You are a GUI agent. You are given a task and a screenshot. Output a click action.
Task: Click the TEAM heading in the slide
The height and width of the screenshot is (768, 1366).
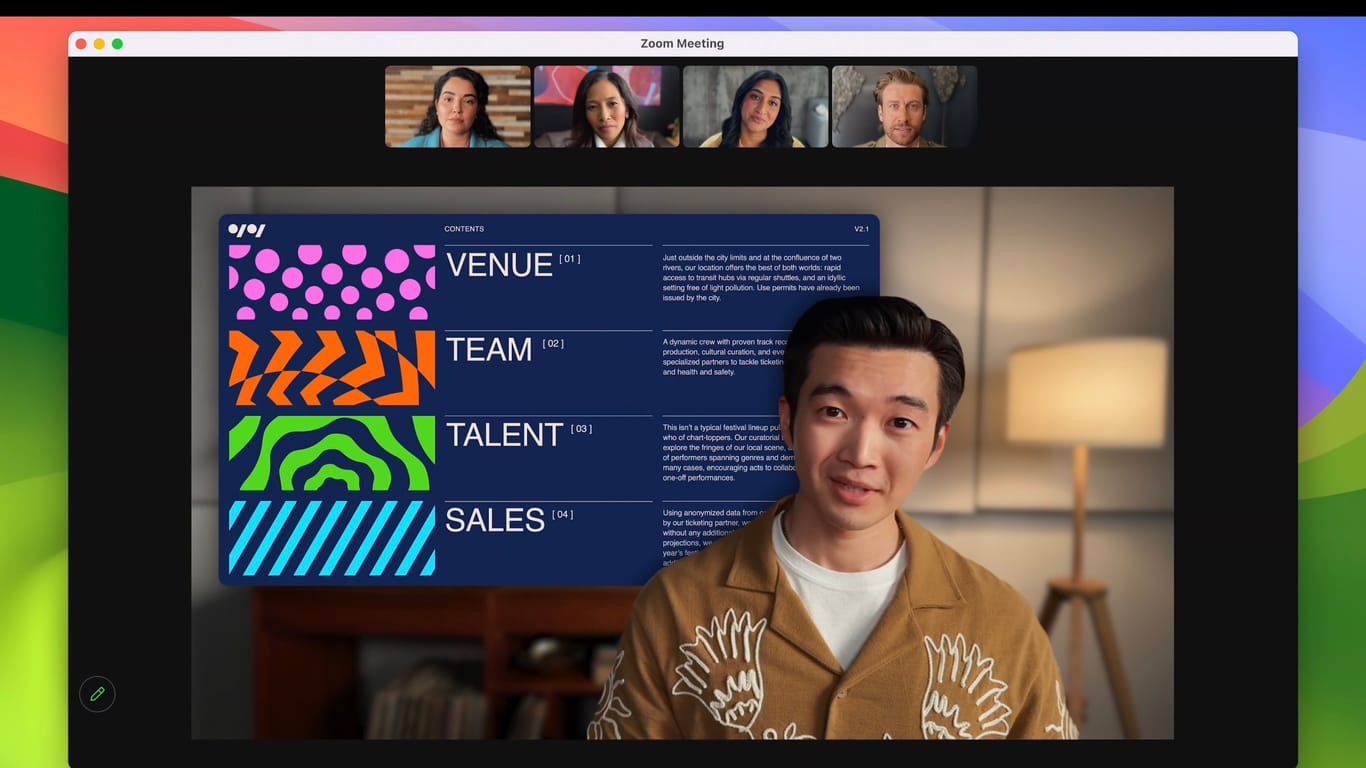click(489, 350)
